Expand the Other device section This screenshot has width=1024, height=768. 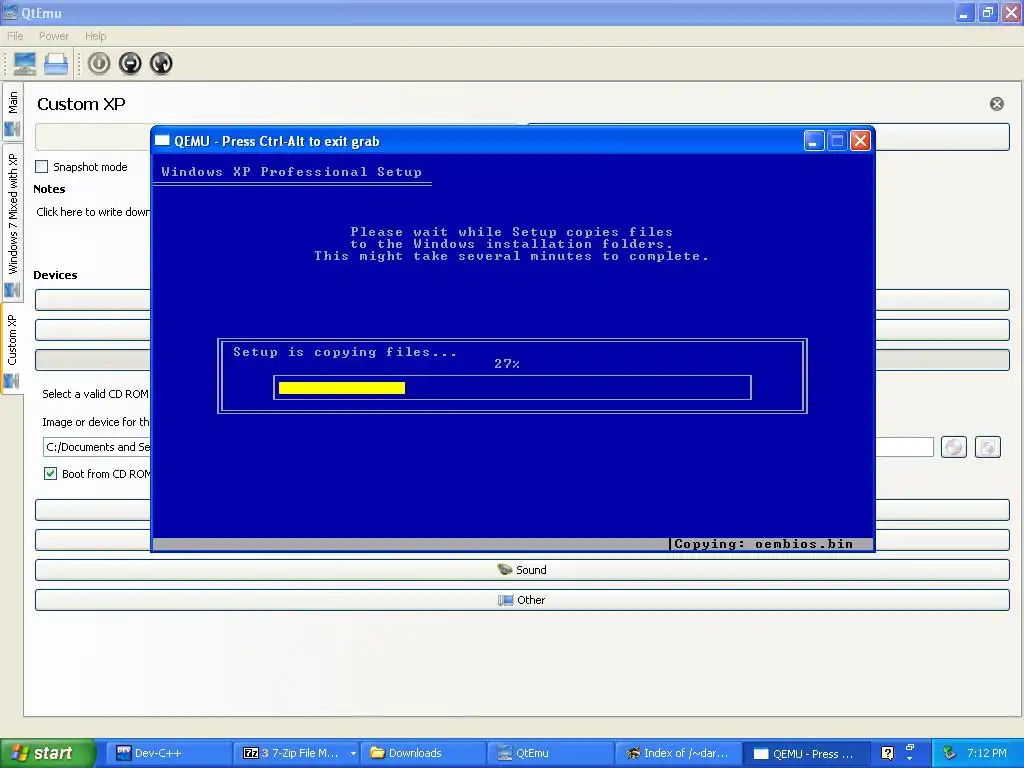point(522,600)
